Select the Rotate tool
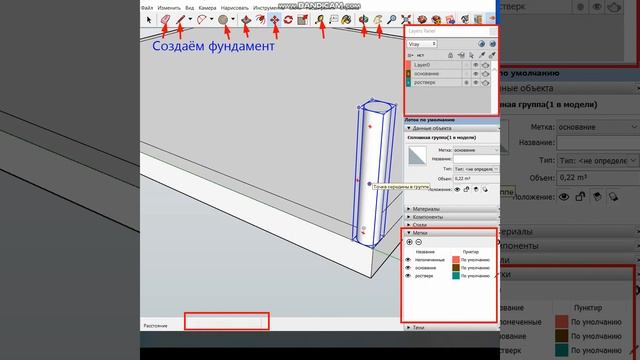The image size is (640, 360). click(288, 19)
